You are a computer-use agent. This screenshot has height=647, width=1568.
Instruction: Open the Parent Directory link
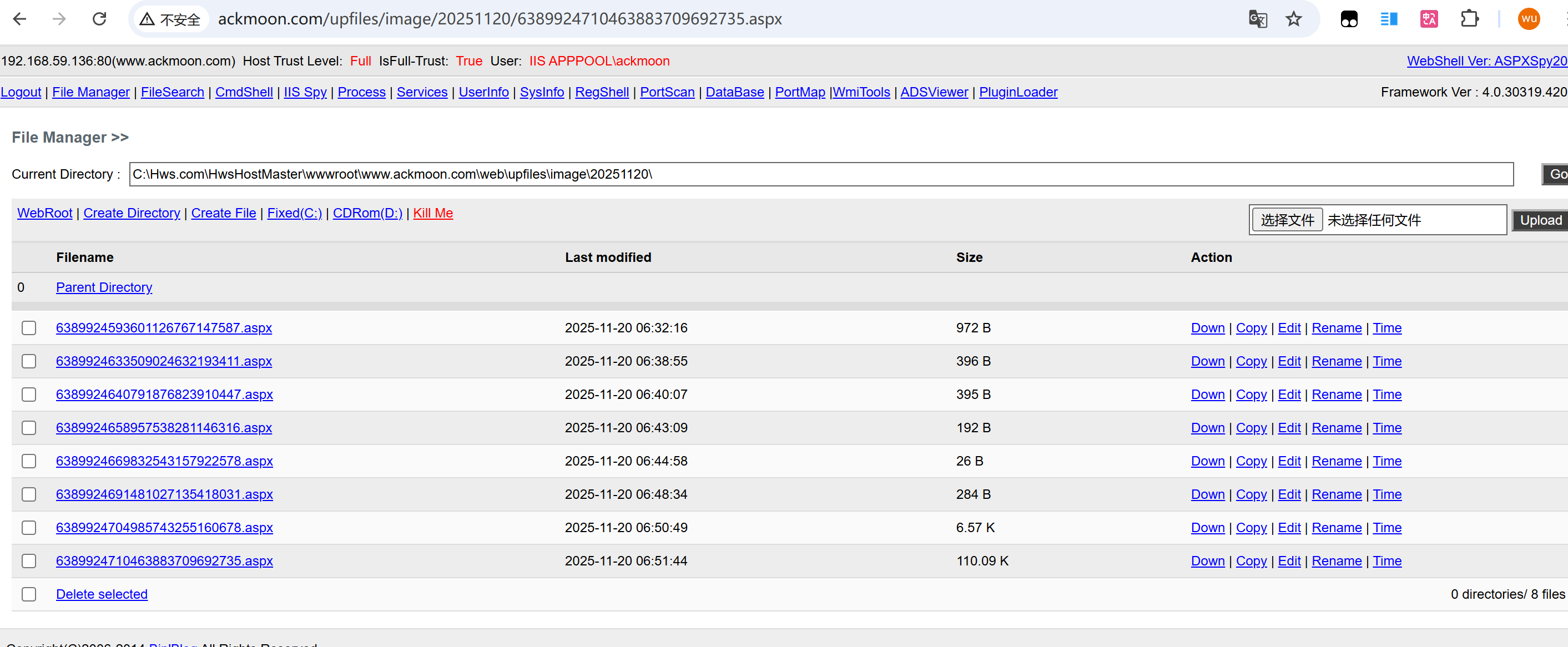tap(104, 287)
